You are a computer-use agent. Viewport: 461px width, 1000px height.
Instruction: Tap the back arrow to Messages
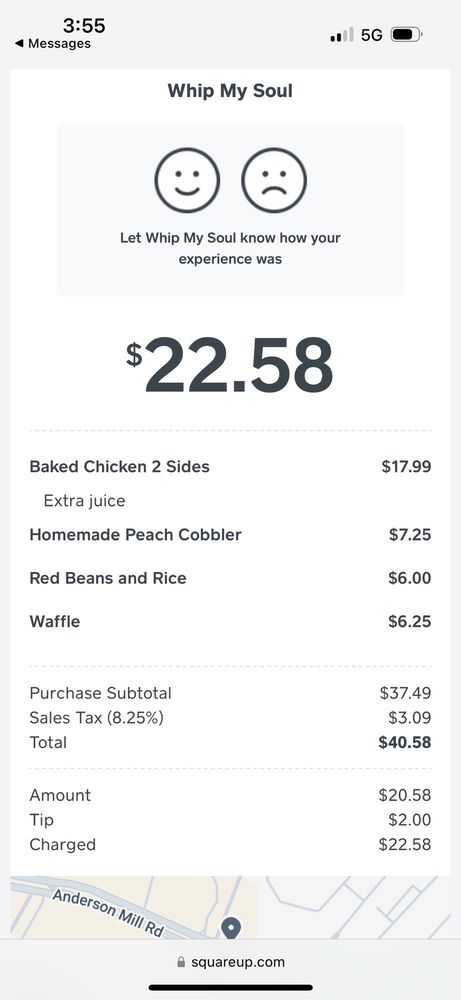[x=19, y=43]
